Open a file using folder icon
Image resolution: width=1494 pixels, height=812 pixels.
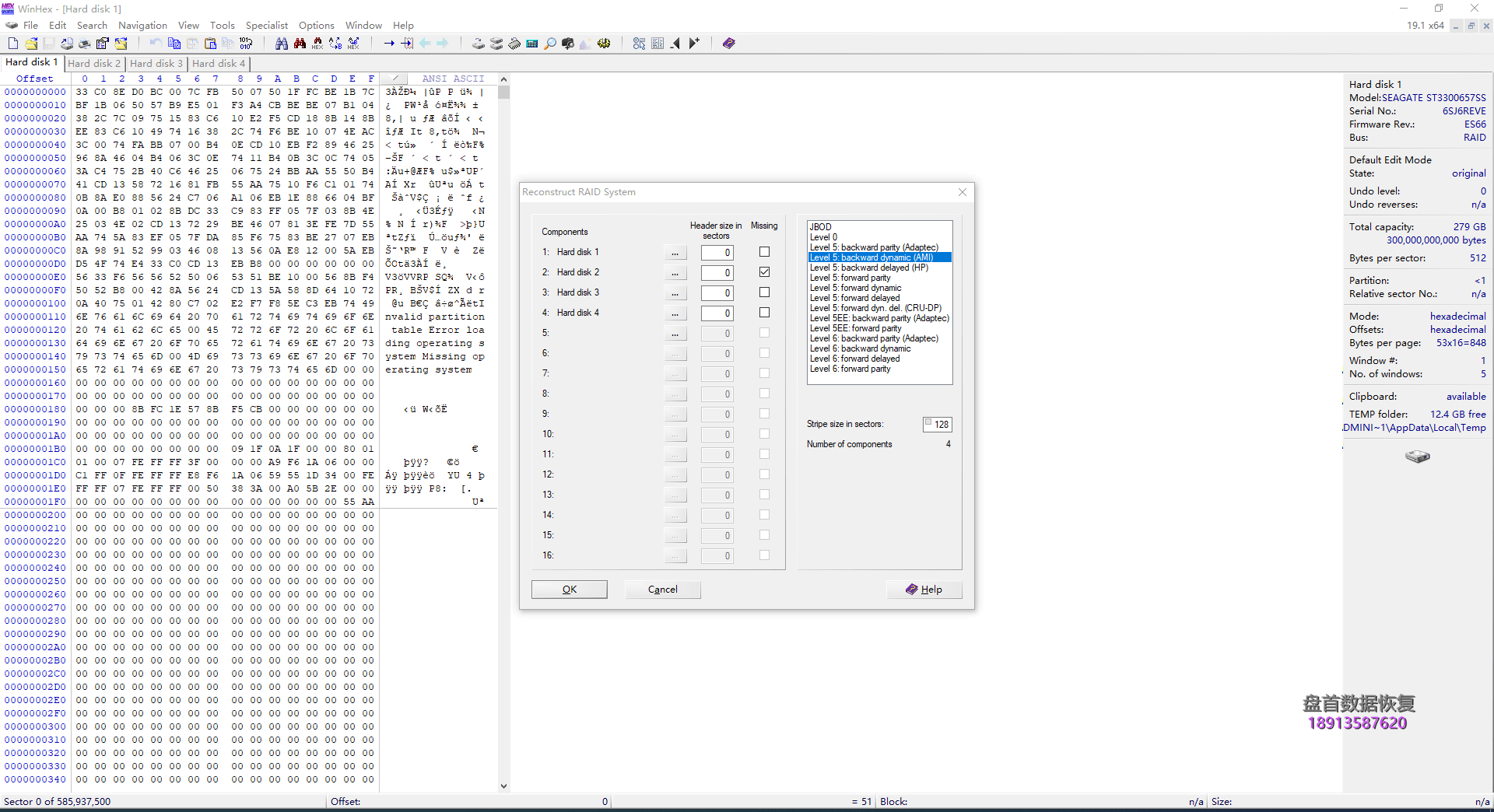[31, 44]
